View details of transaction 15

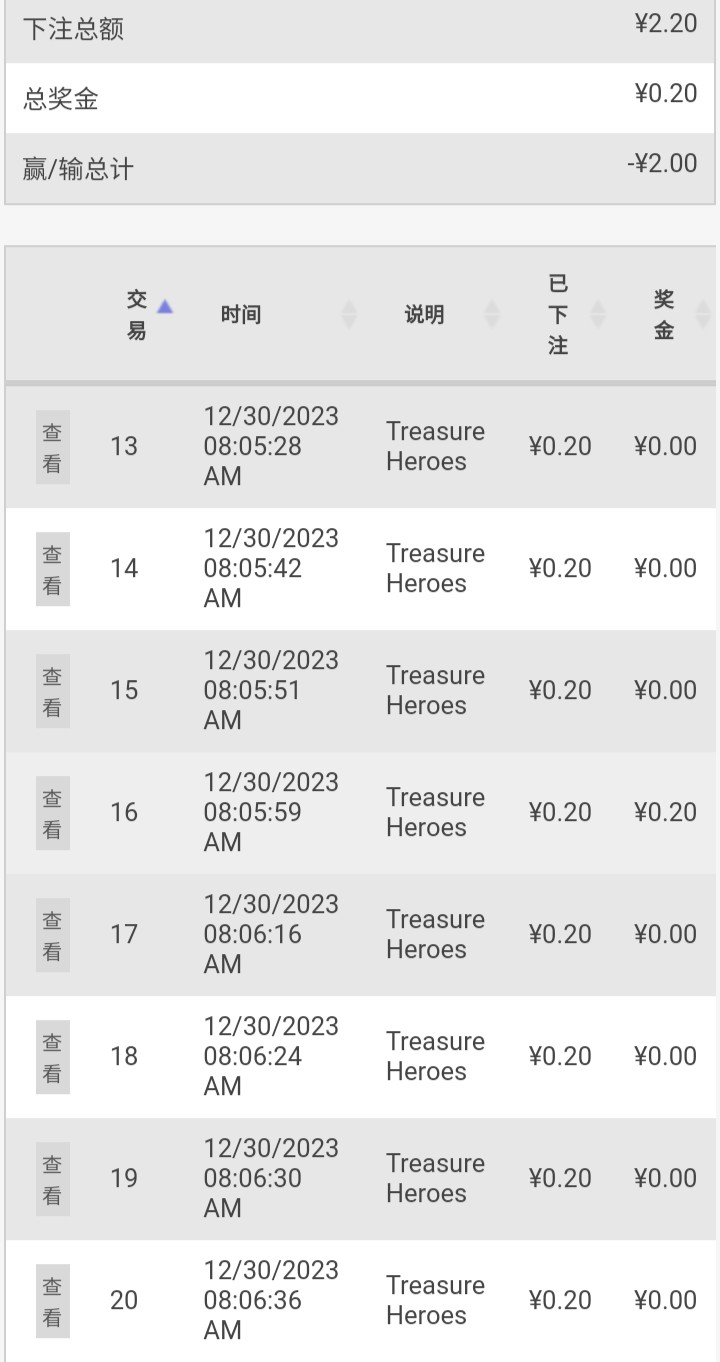click(x=53, y=691)
